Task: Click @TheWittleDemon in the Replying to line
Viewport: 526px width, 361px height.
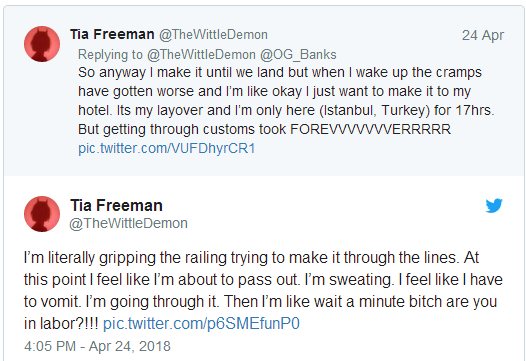Action: (201, 54)
